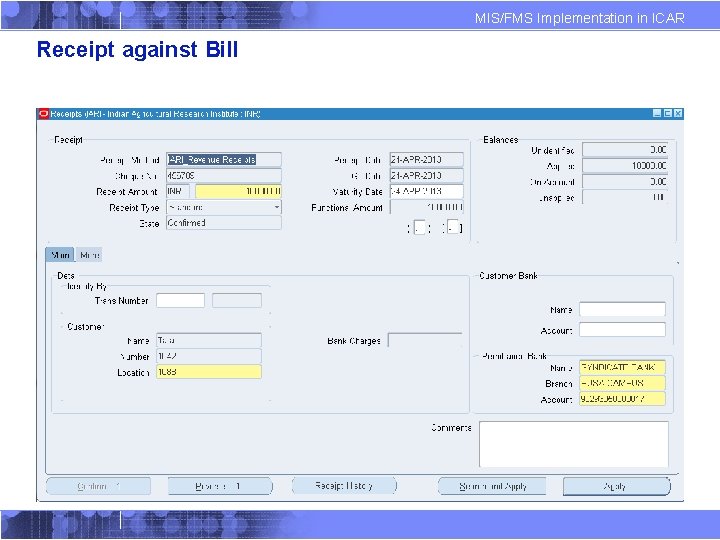Click the white Trans Number field
Screen dimensions: 720x540
point(180,301)
